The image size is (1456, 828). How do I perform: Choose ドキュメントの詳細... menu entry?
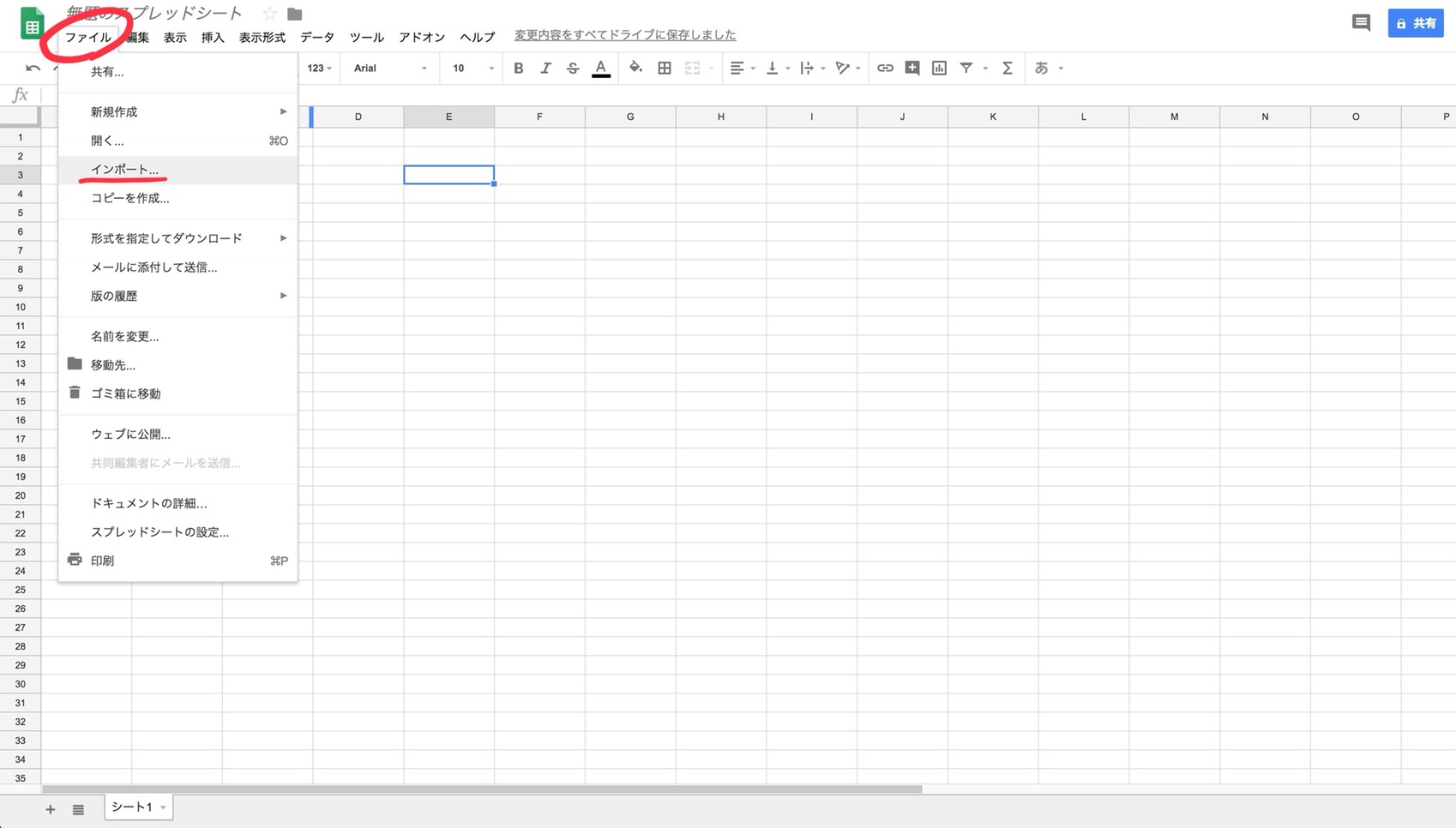[177, 503]
